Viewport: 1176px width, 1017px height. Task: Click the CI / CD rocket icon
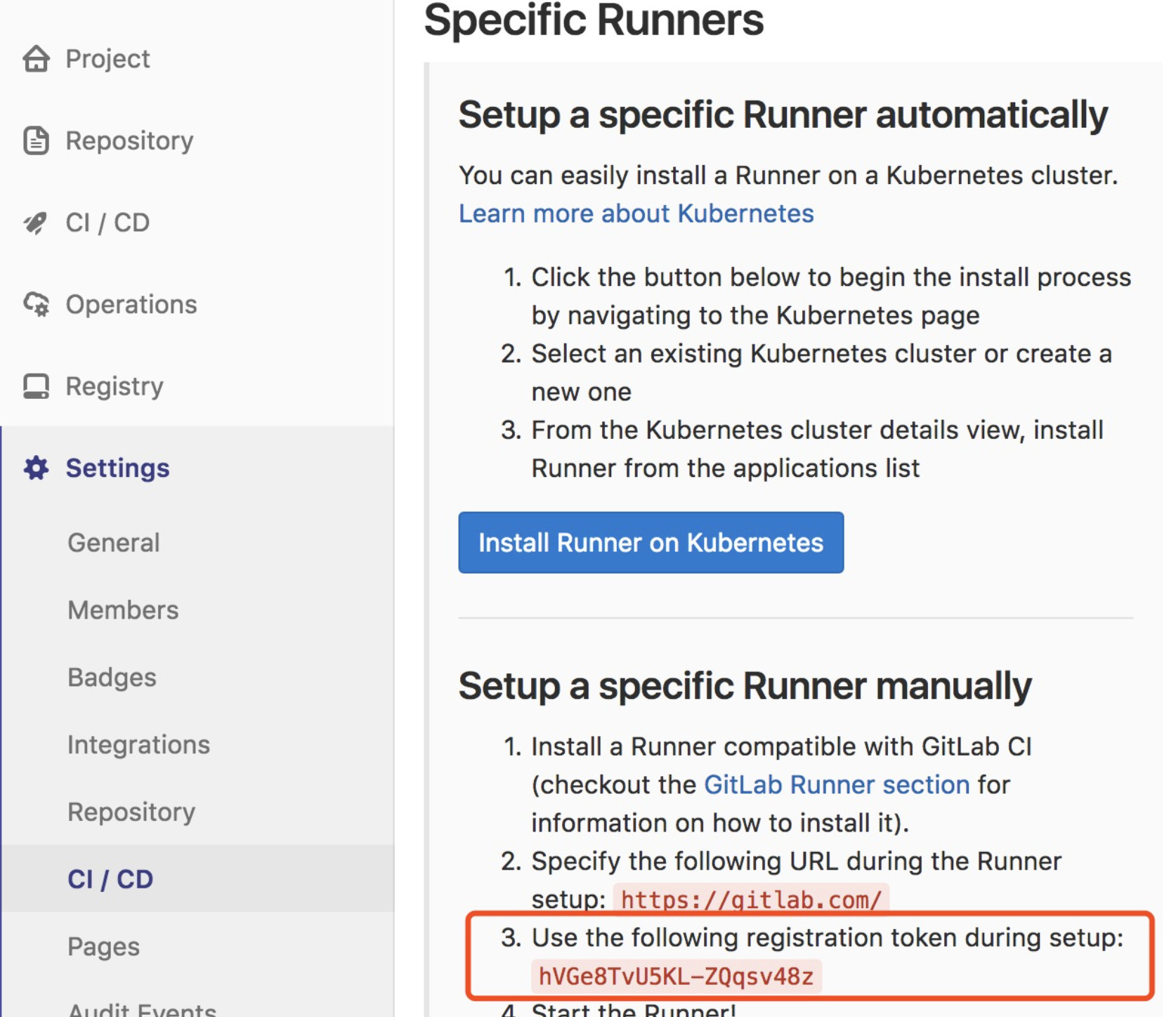pyautogui.click(x=36, y=223)
